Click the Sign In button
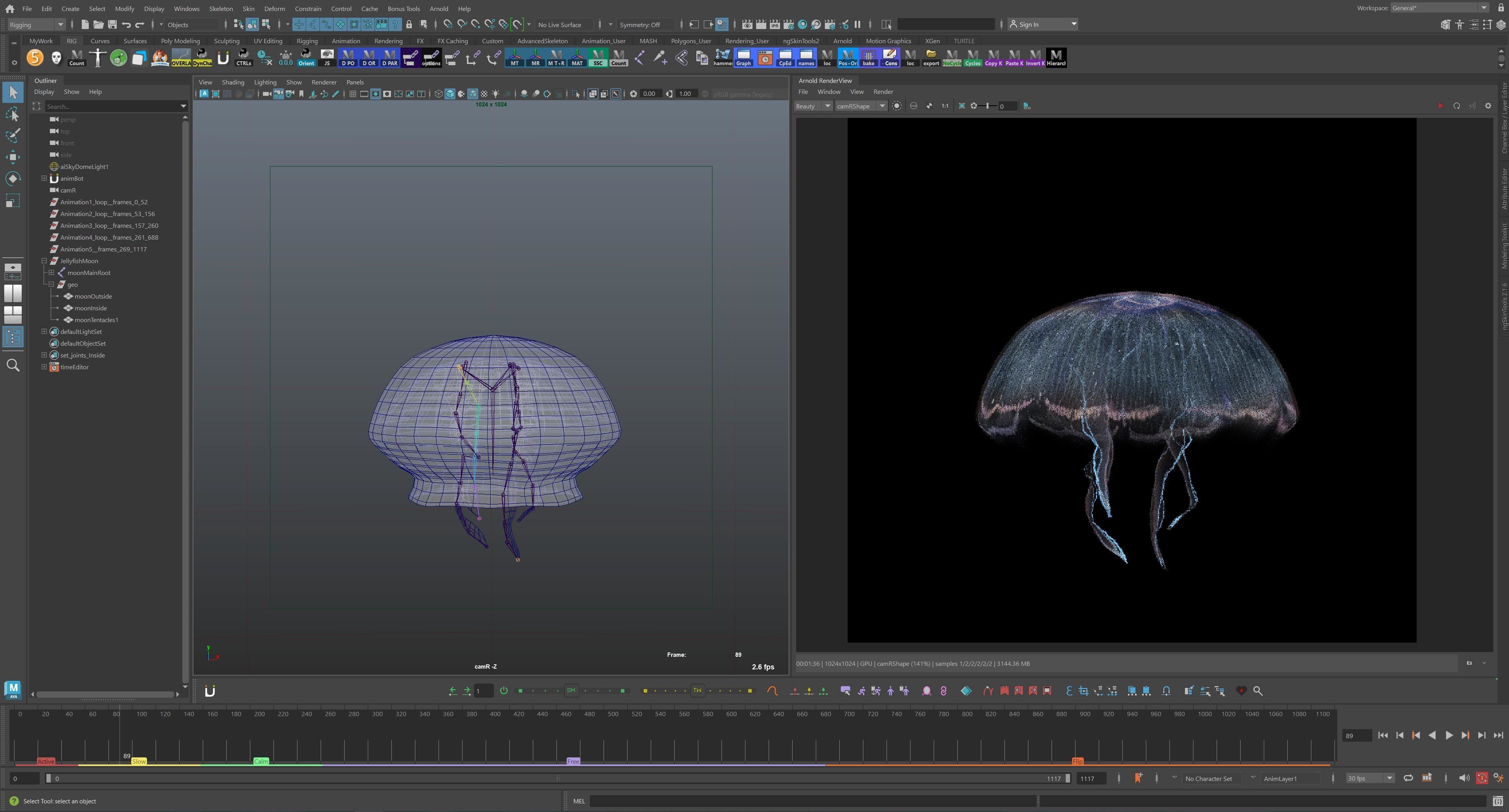This screenshot has width=1509, height=812. pos(1043,25)
